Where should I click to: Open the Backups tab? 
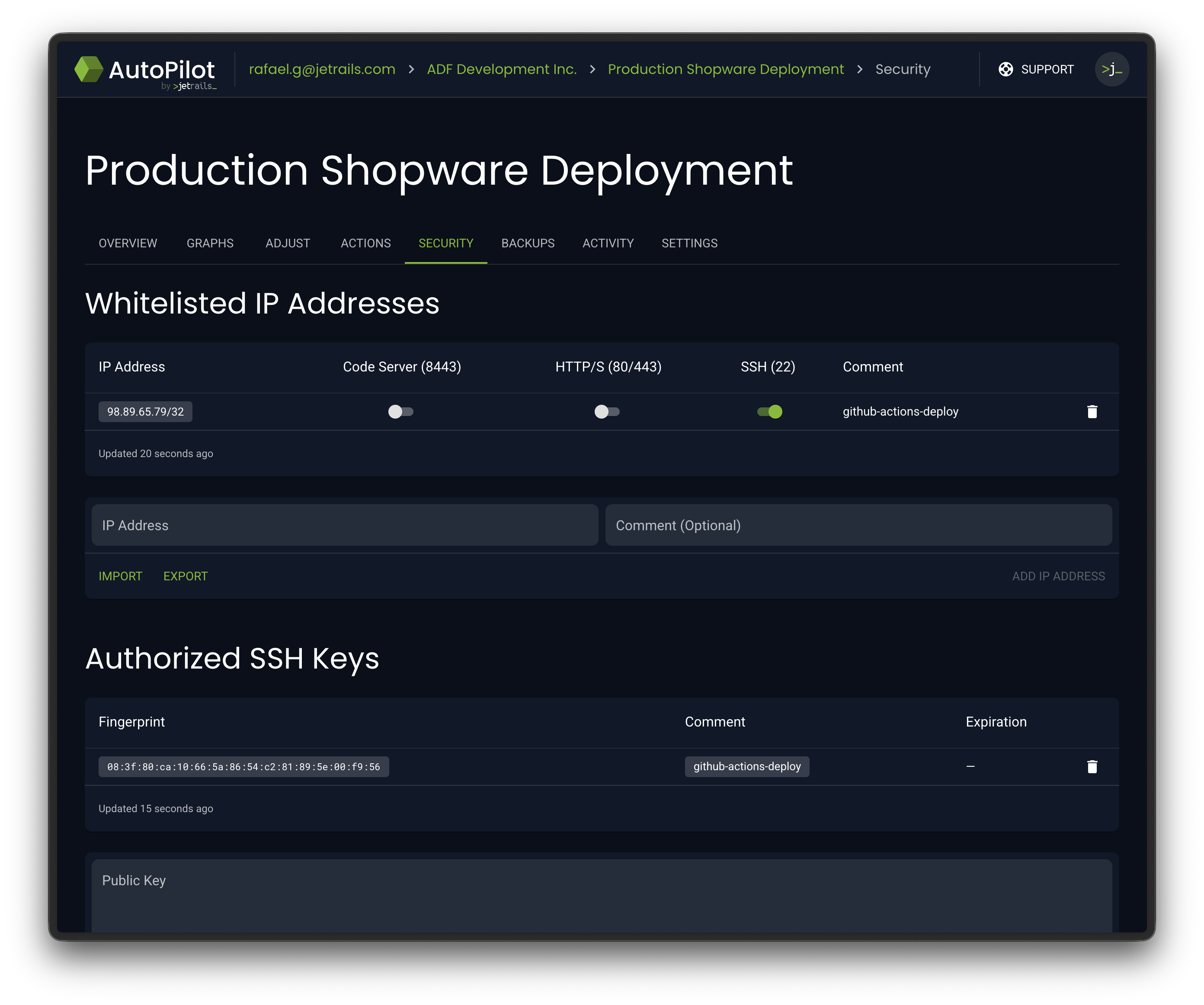click(x=528, y=243)
